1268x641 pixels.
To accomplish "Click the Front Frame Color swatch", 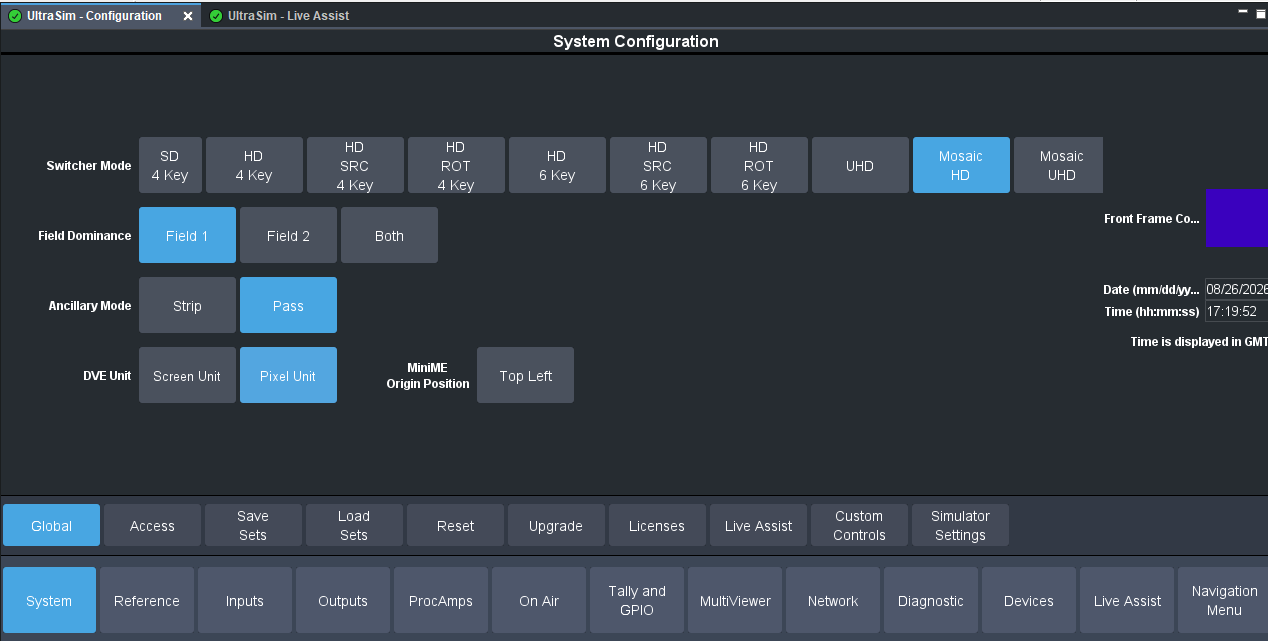I will coord(1237,218).
